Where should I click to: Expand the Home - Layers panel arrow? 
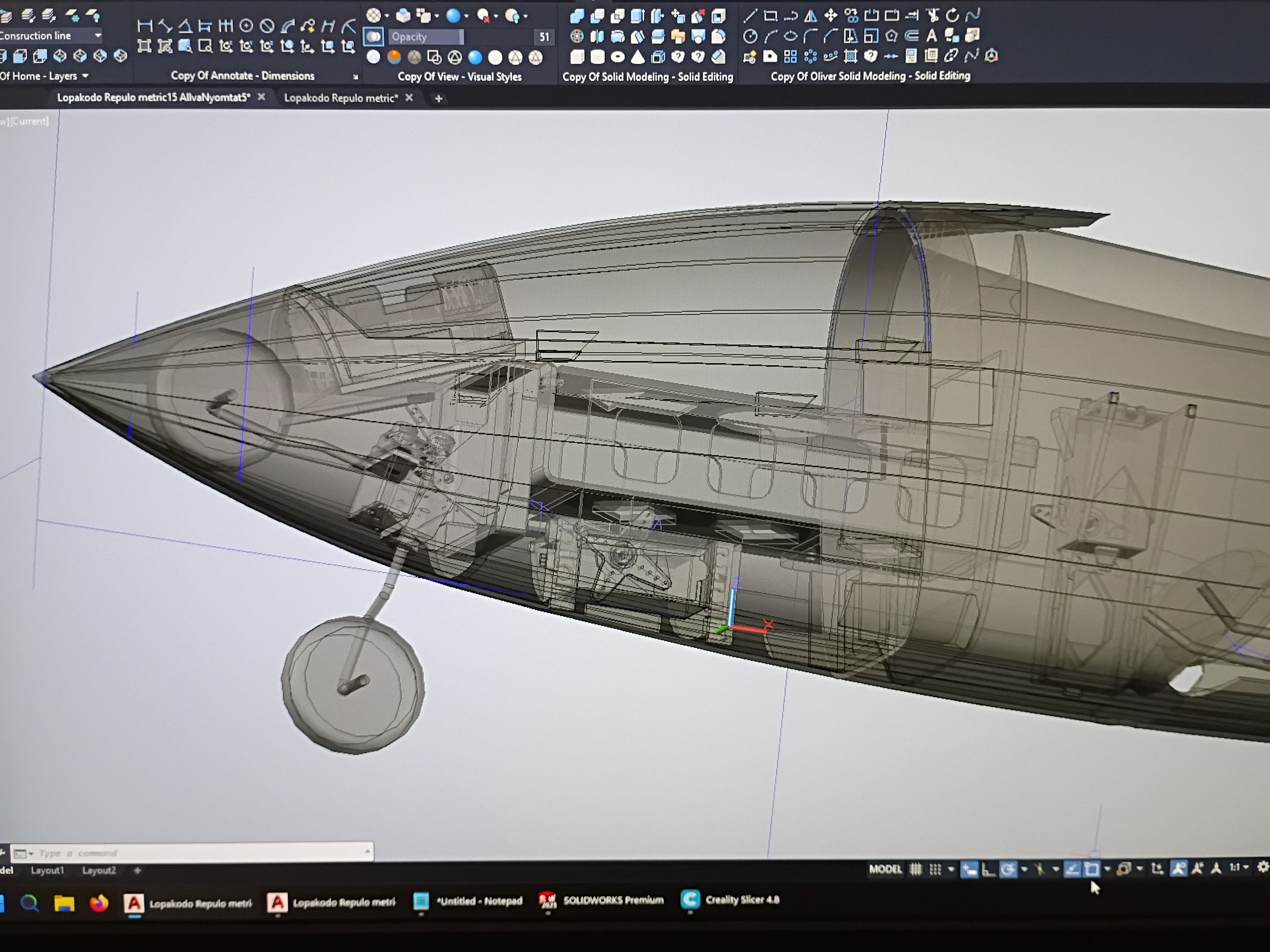(x=86, y=76)
